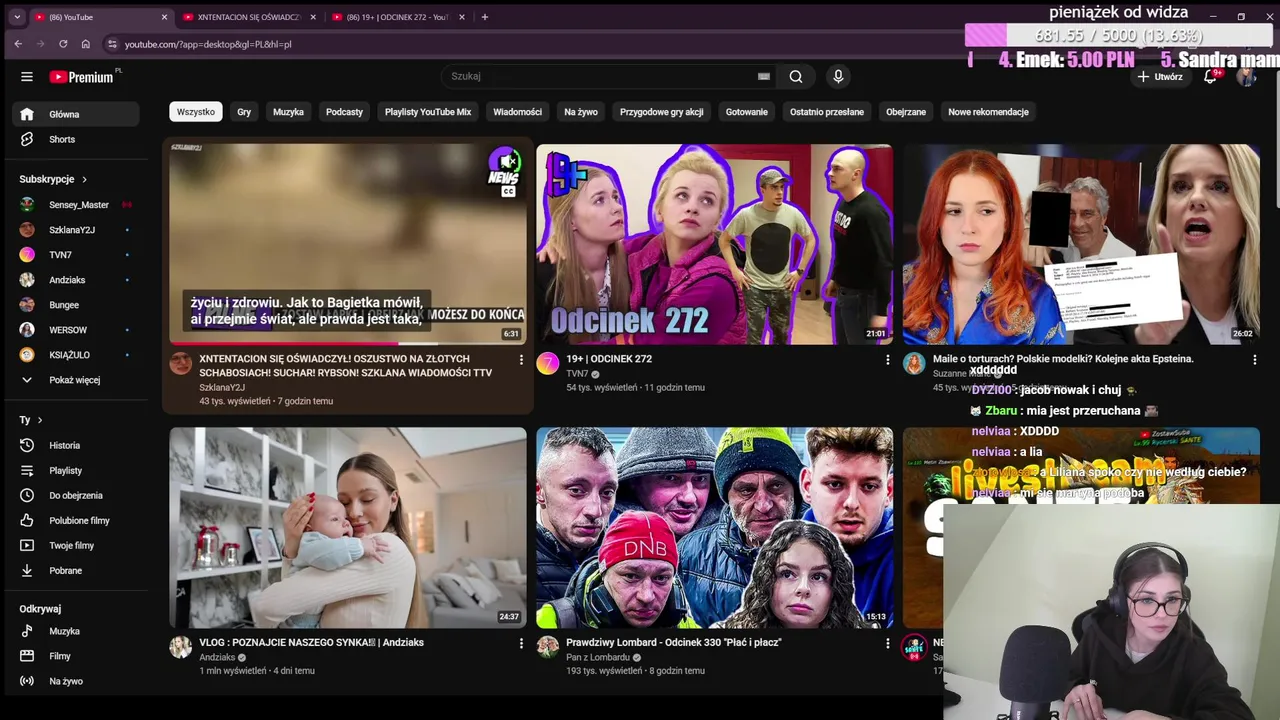Open Prawdziwy Lombard Odcinek 330 thumbnail

pos(714,528)
